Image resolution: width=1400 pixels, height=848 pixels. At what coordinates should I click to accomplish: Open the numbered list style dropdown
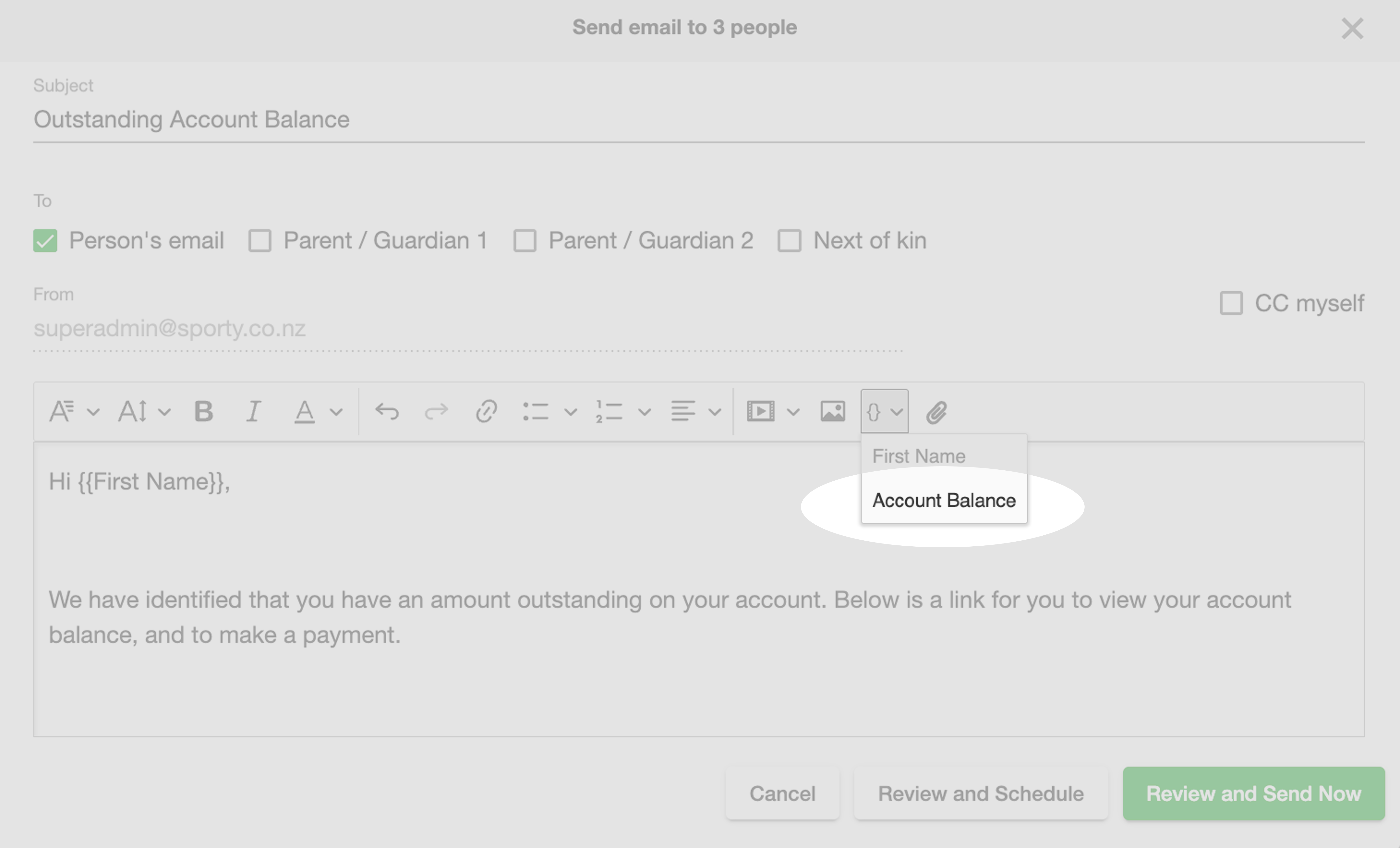click(x=644, y=412)
